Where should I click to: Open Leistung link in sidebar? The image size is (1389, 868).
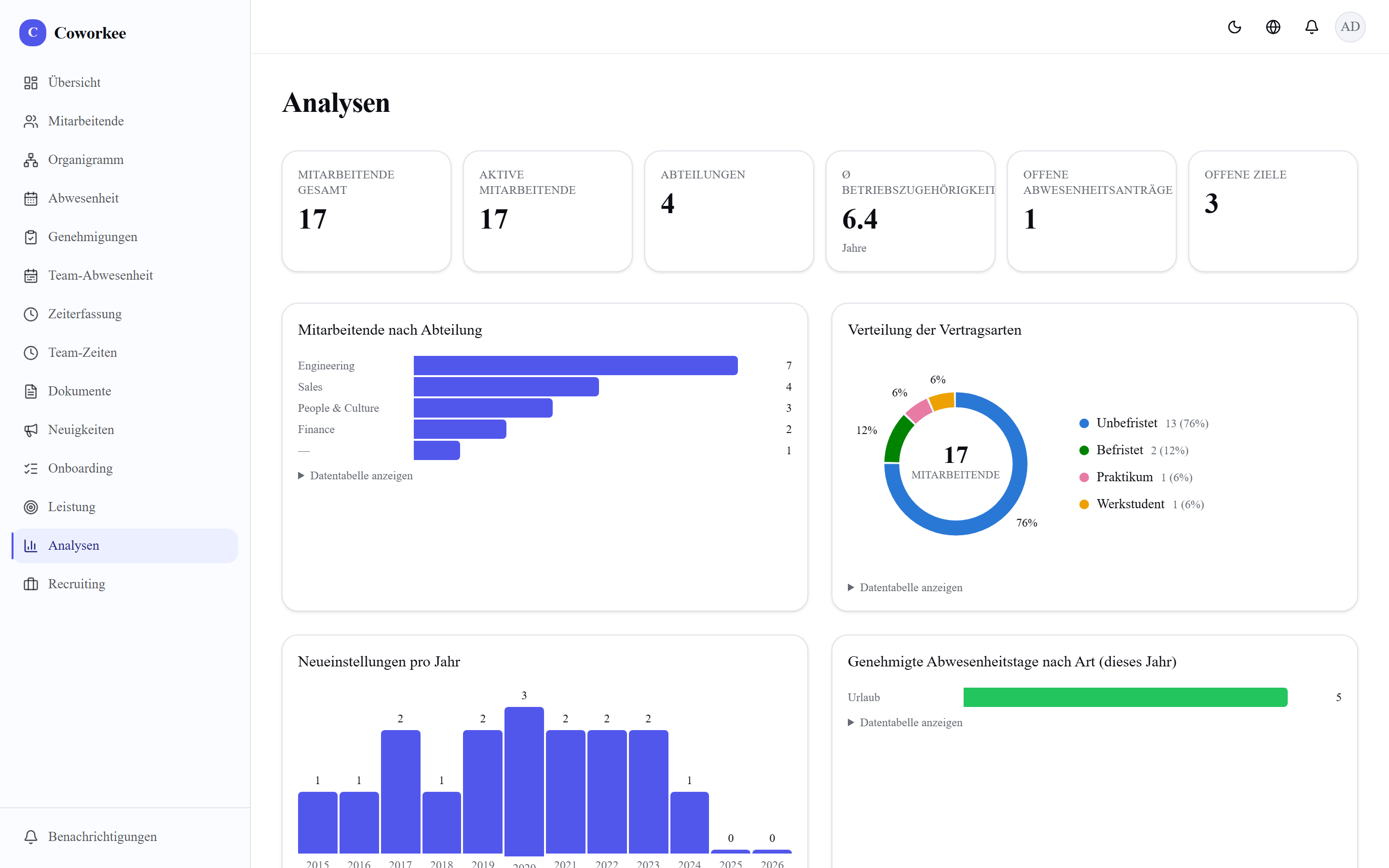click(124, 507)
